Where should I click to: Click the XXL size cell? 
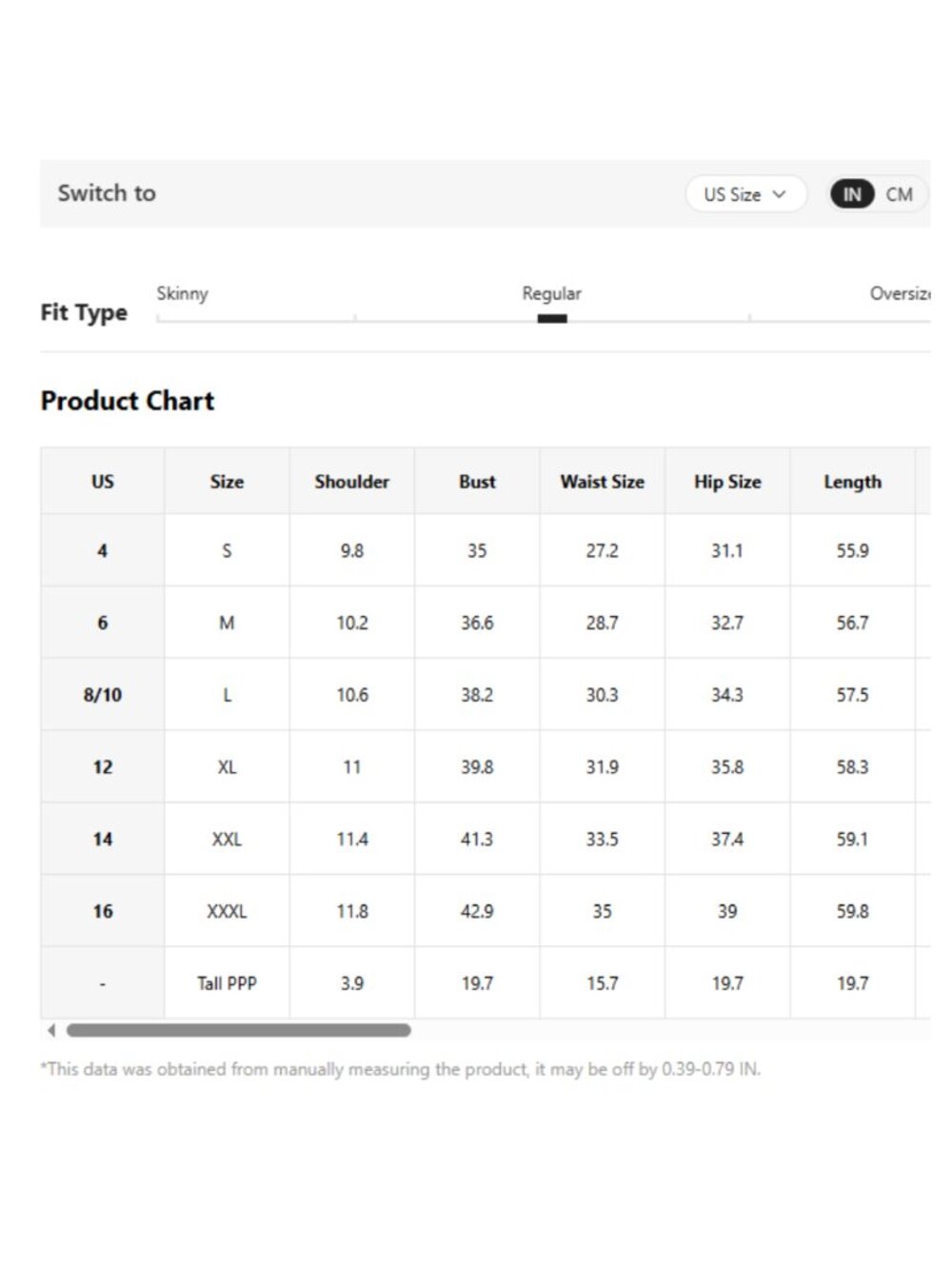click(x=227, y=839)
